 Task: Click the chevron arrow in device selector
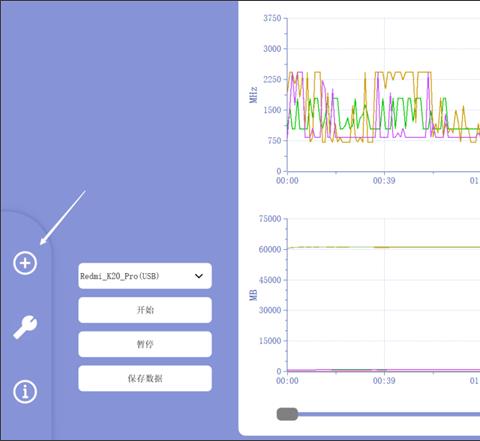(x=199, y=276)
